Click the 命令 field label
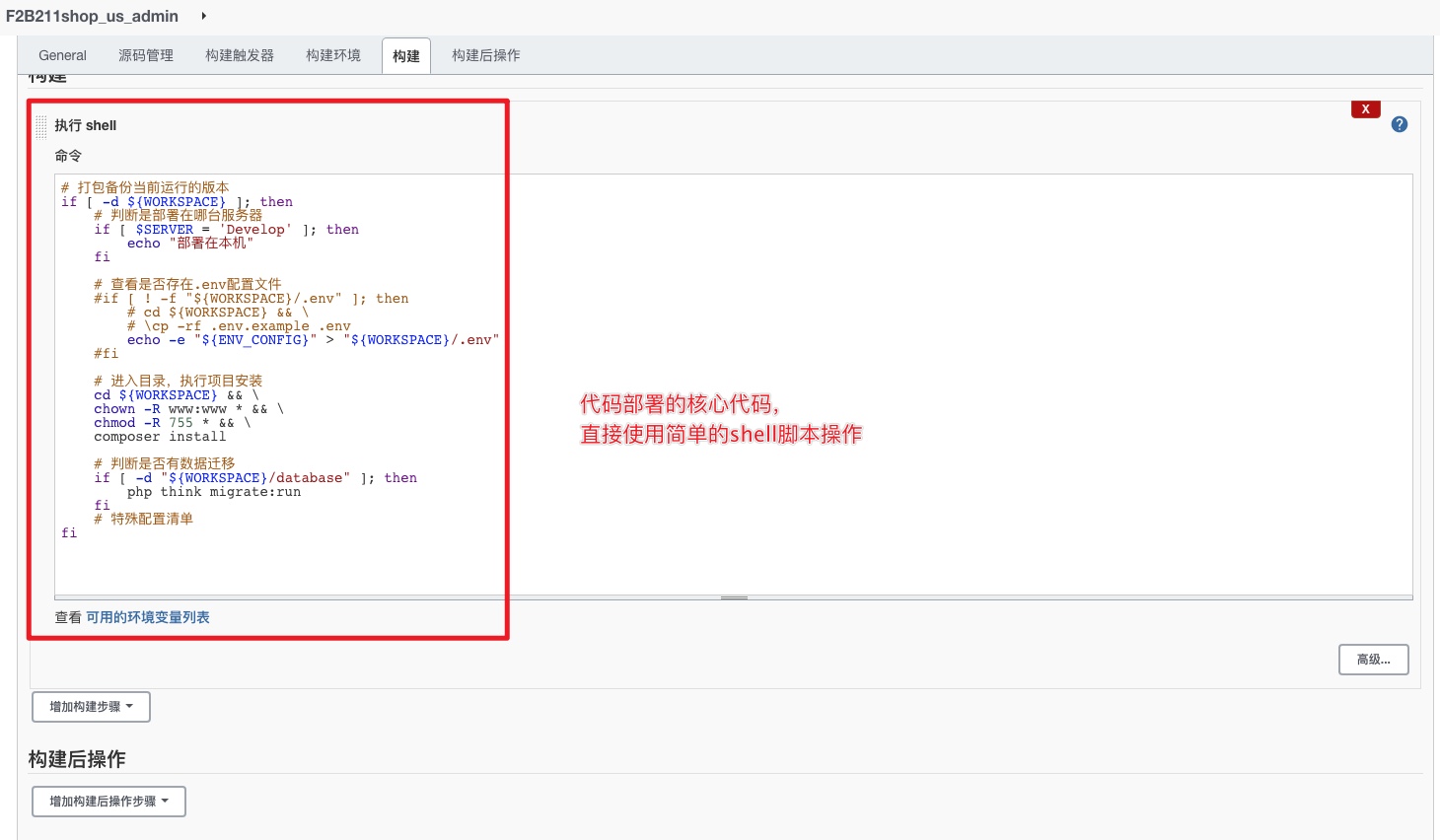1440x840 pixels. click(x=68, y=156)
